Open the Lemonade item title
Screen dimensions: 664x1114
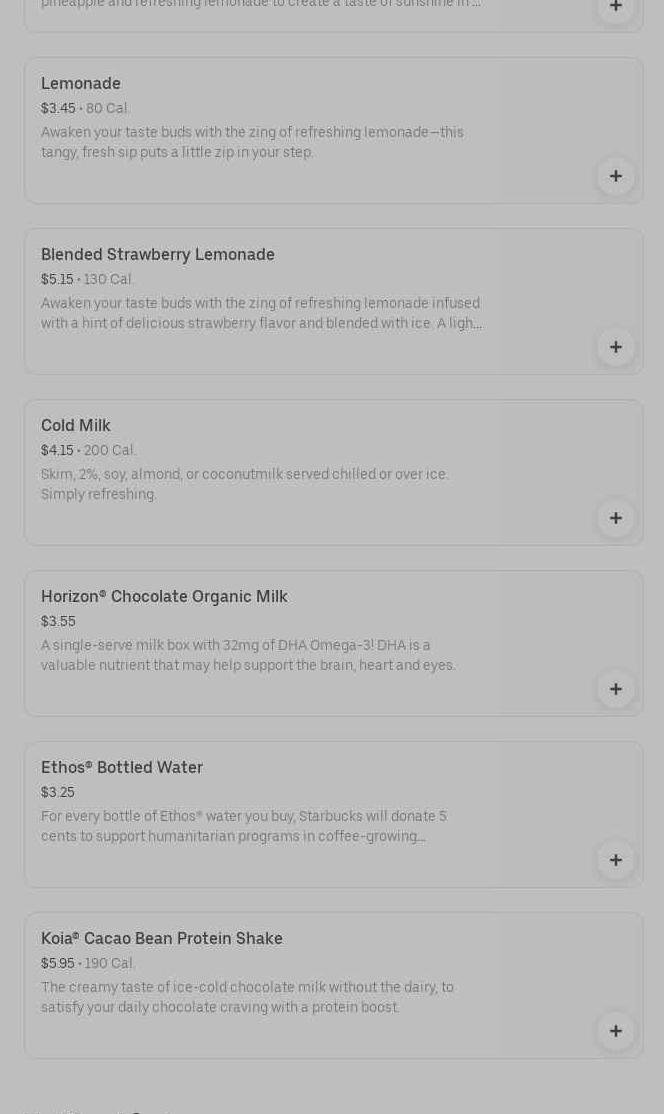click(81, 84)
